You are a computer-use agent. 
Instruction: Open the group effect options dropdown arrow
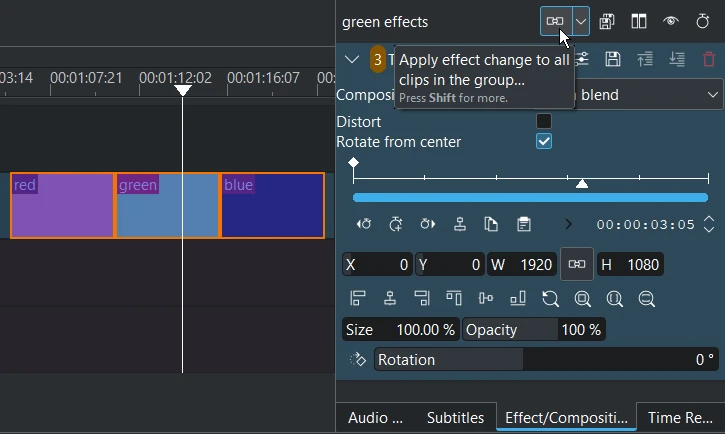(x=581, y=21)
